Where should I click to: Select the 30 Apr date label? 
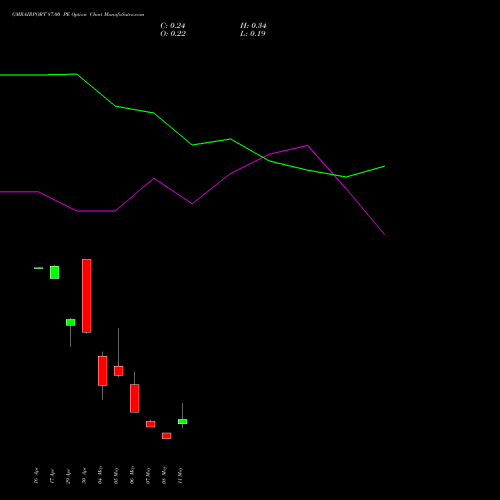pos(84,475)
